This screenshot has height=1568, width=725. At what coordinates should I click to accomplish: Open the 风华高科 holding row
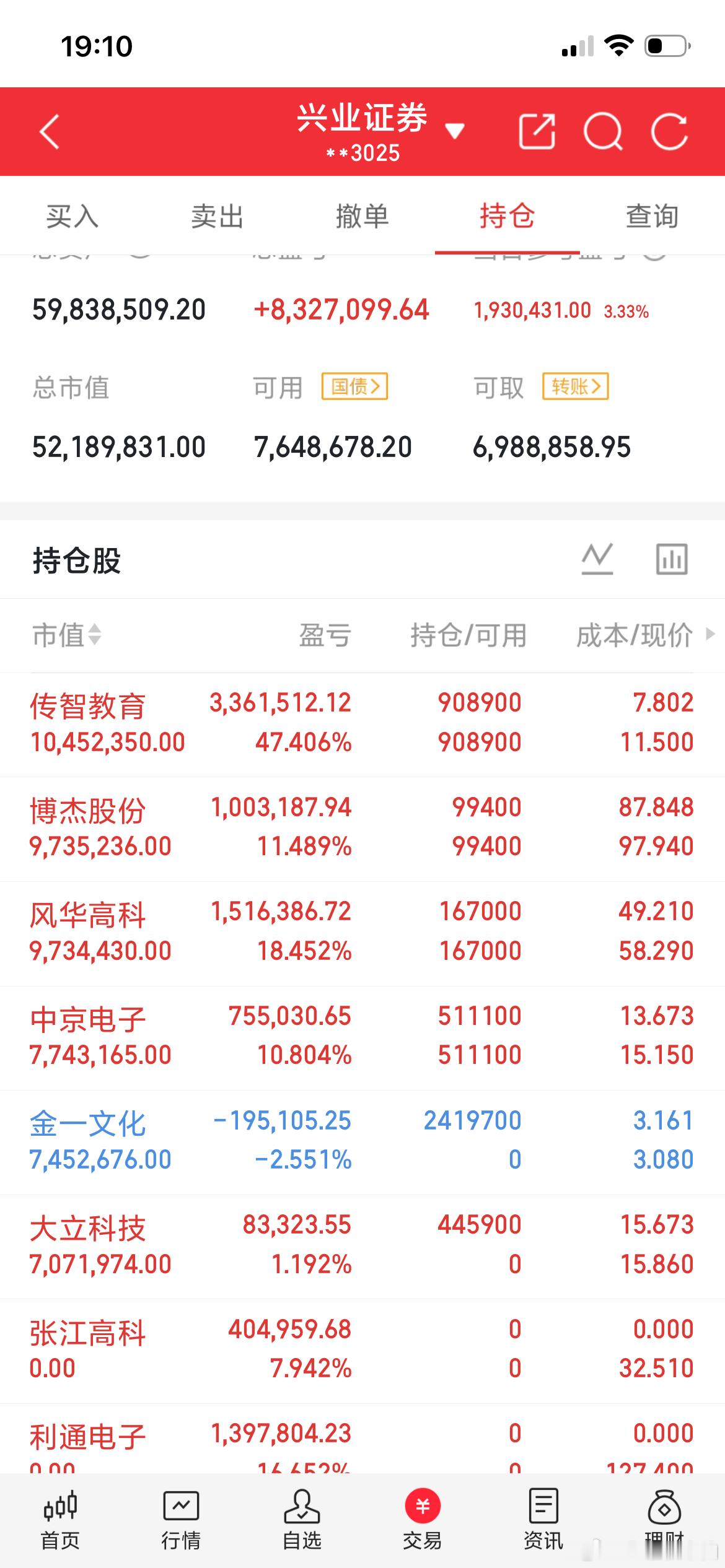362,933
